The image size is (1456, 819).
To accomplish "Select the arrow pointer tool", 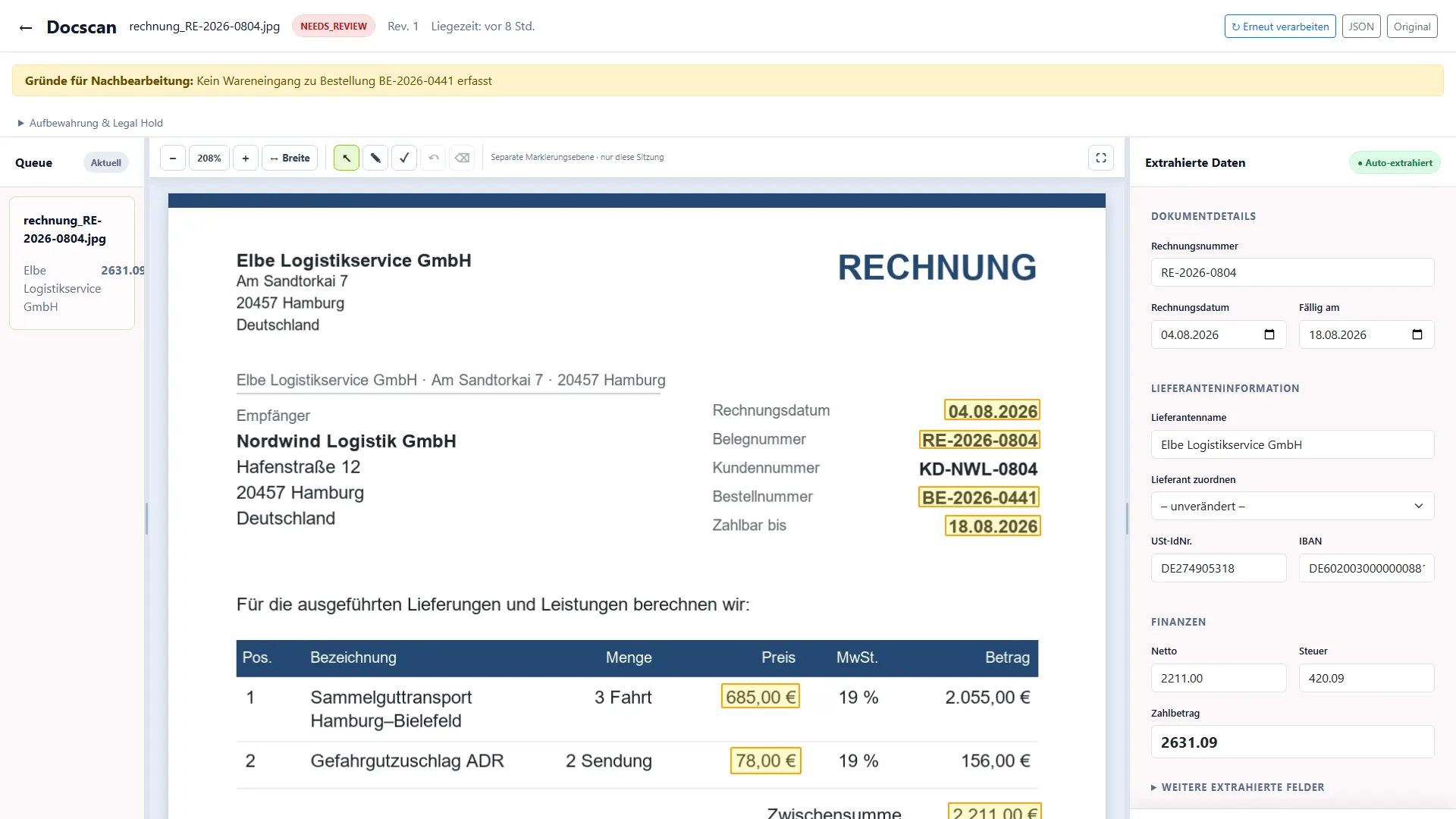I will (x=347, y=158).
